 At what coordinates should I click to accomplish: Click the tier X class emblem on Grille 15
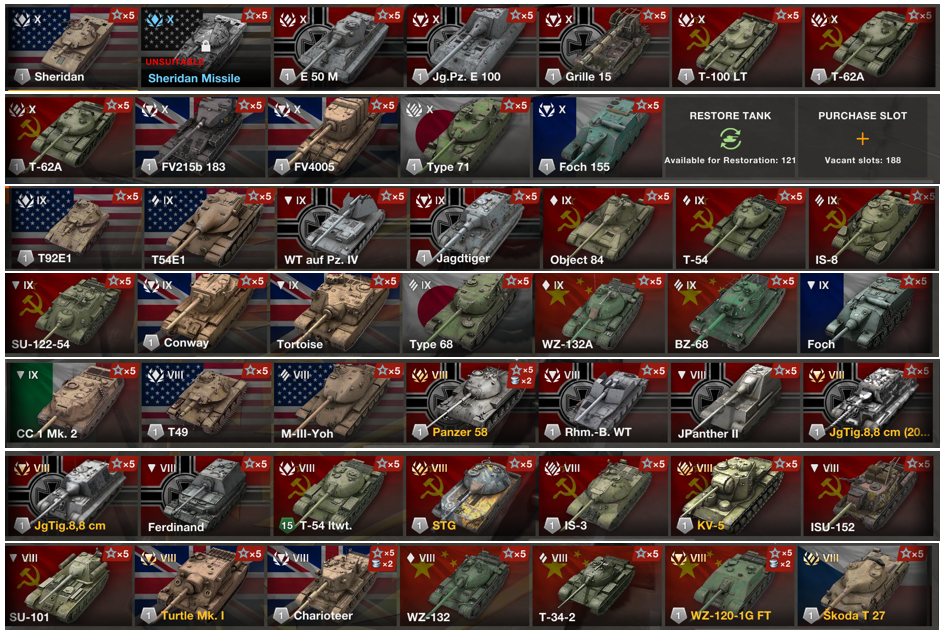click(554, 20)
